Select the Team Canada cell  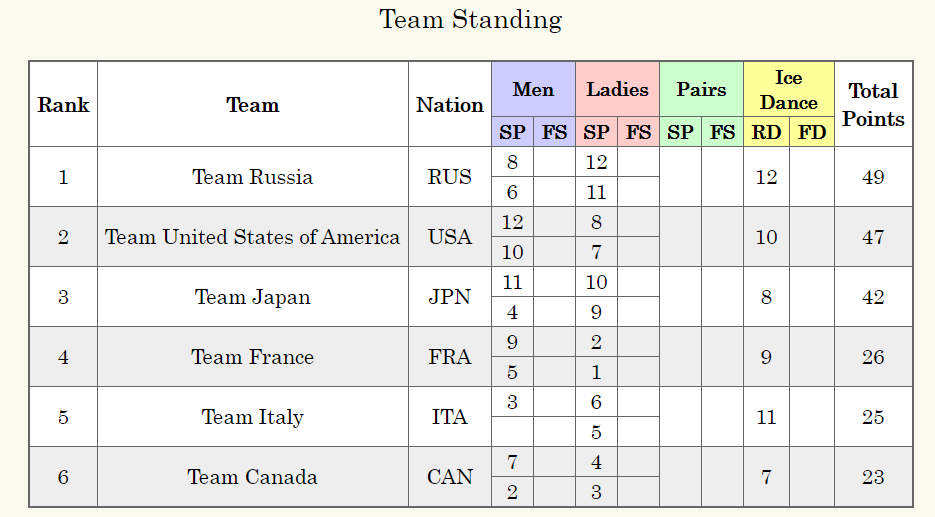pos(252,477)
